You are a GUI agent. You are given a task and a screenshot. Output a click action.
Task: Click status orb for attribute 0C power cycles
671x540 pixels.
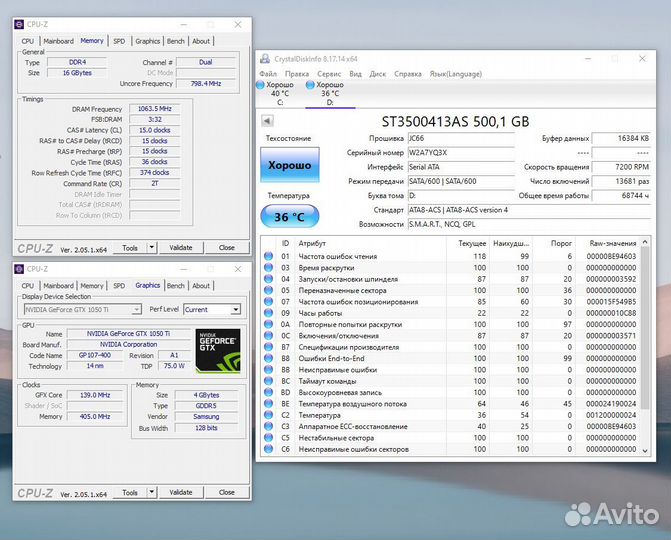(x=268, y=335)
